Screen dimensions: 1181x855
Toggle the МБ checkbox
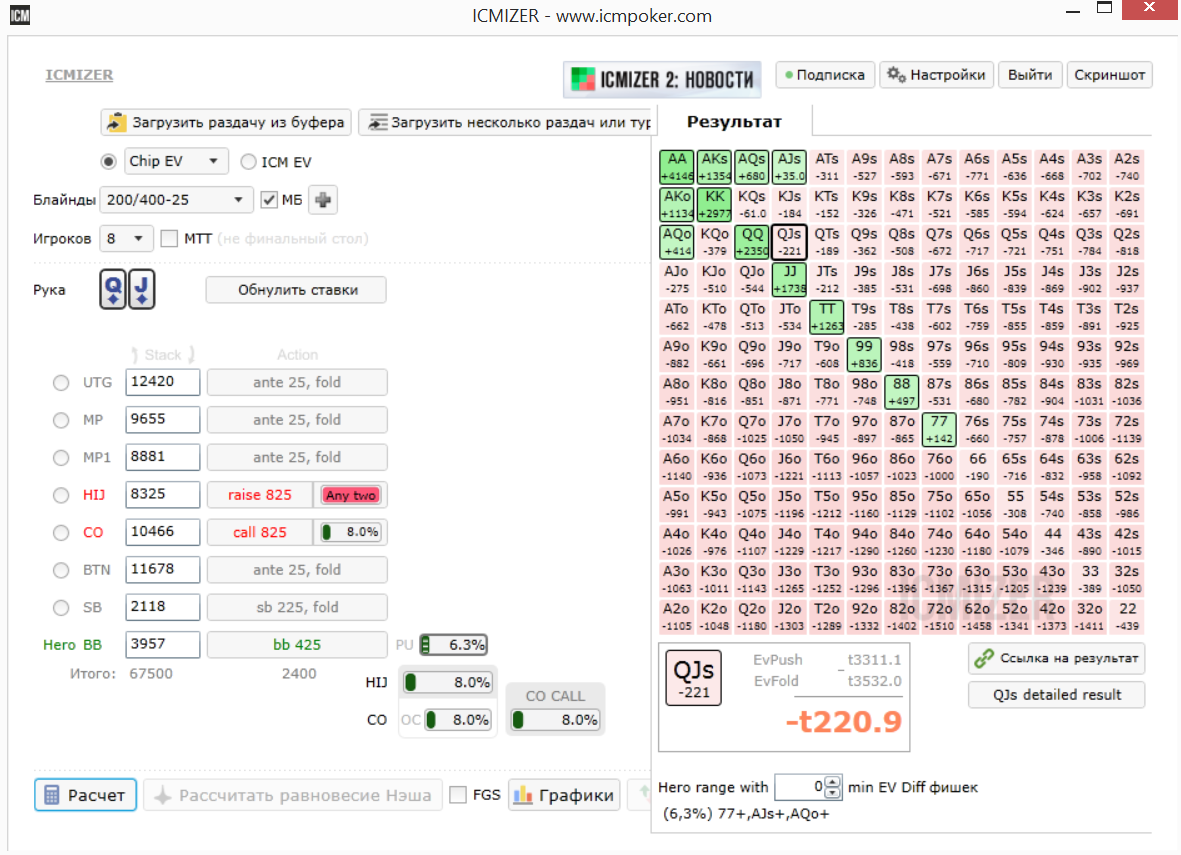point(269,200)
